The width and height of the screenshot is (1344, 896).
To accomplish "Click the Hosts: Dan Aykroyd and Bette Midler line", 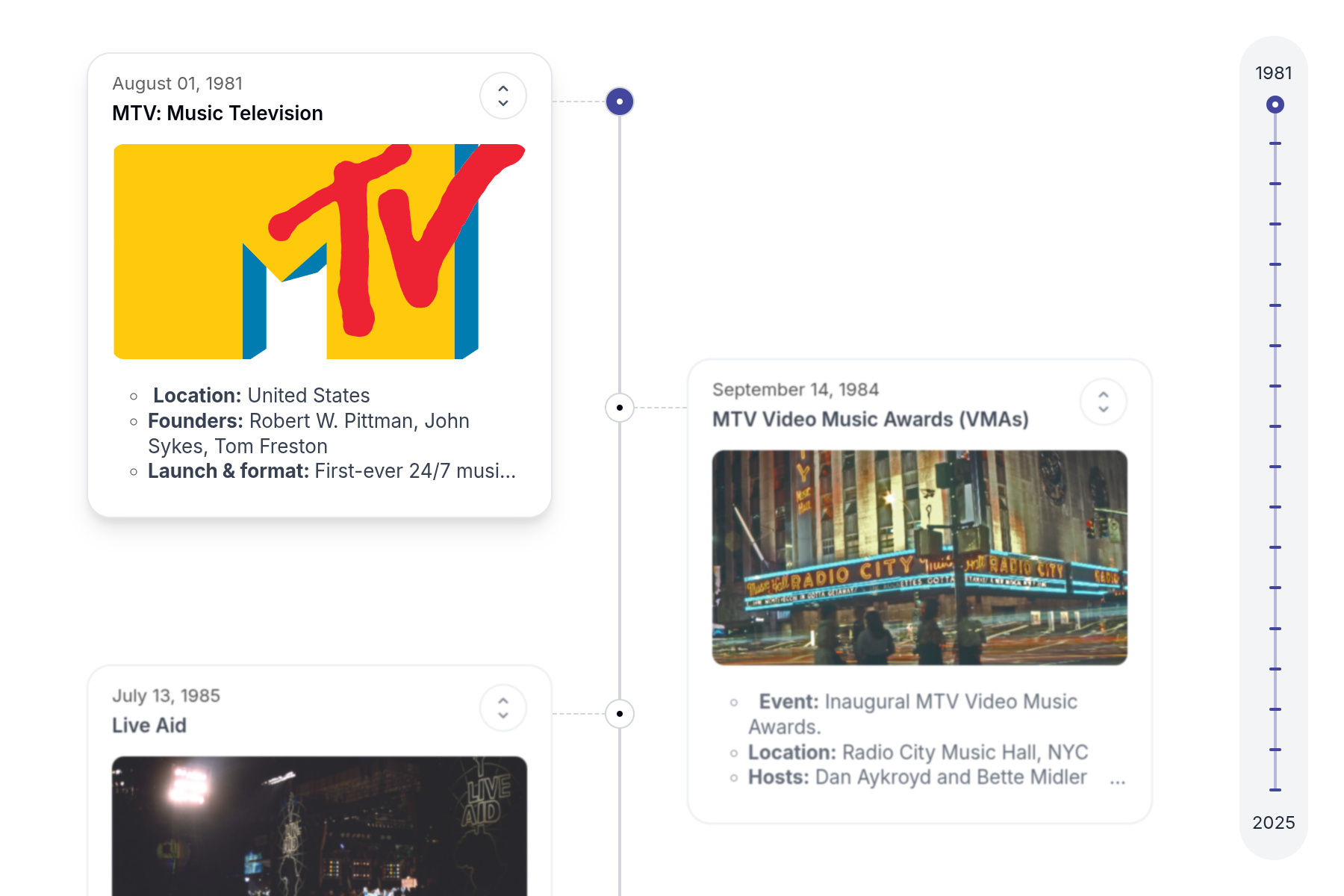I will [918, 777].
